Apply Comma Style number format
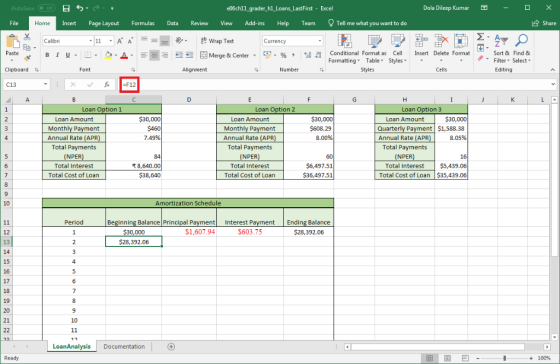This screenshot has height=364, width=560. click(293, 55)
